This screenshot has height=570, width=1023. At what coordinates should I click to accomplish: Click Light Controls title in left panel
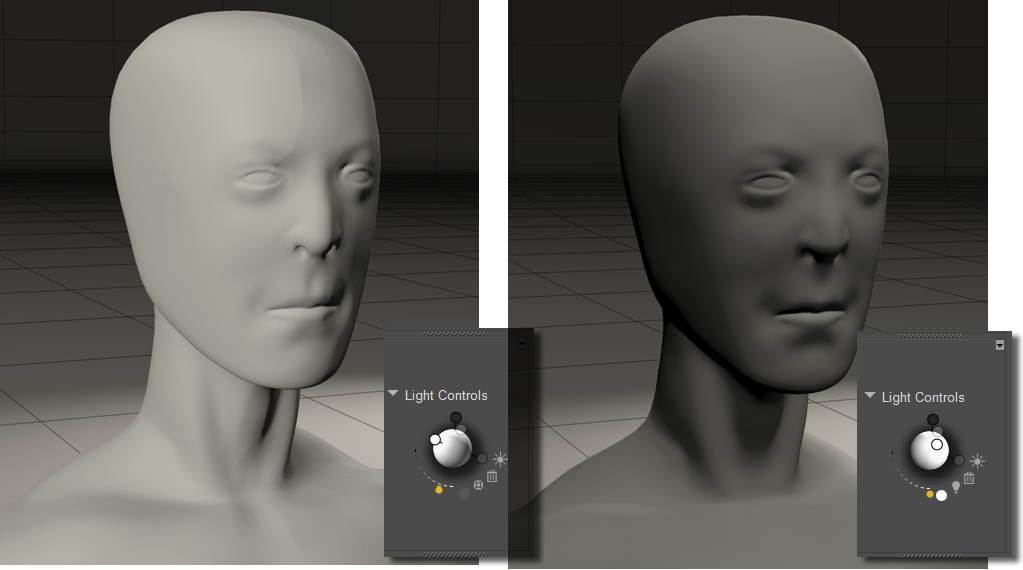pyautogui.click(x=446, y=395)
